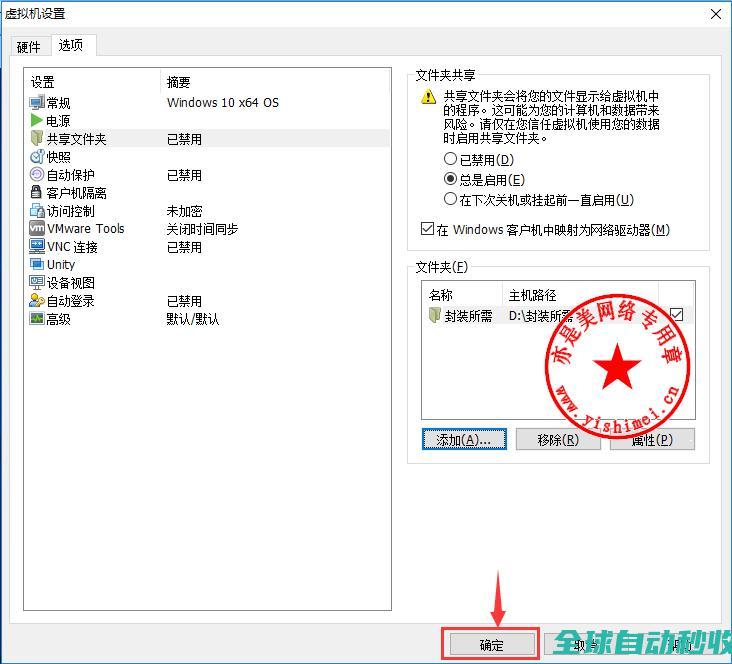Viewport: 732px width, 664px height.
Task: Click the 自动保护 AutoProtect icon
Action: pyautogui.click(x=37, y=175)
